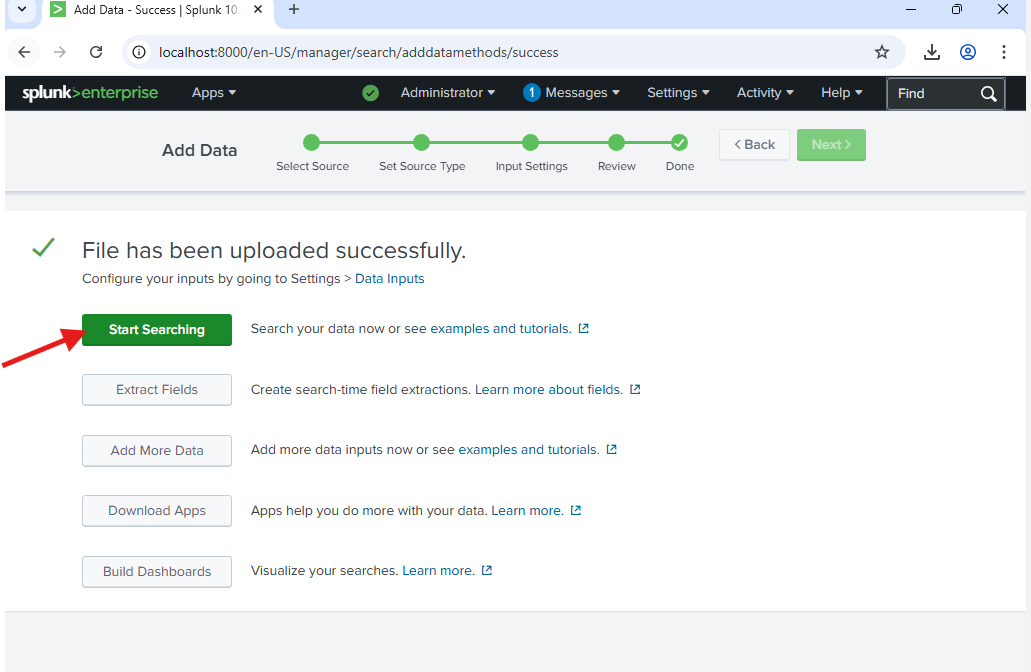1031x672 pixels.
Task: Click the Input Settings step marker
Action: pyautogui.click(x=531, y=142)
